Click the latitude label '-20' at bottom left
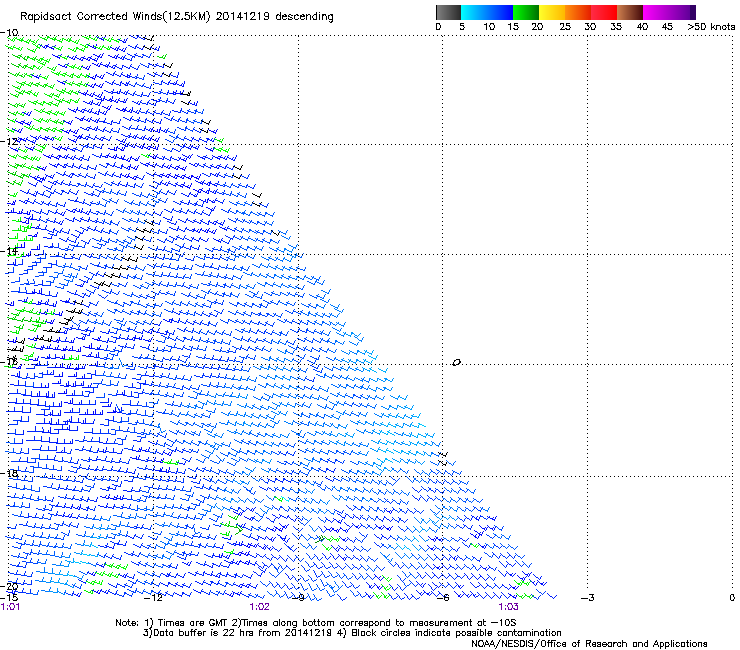This screenshot has width=740, height=650. tap(9, 586)
